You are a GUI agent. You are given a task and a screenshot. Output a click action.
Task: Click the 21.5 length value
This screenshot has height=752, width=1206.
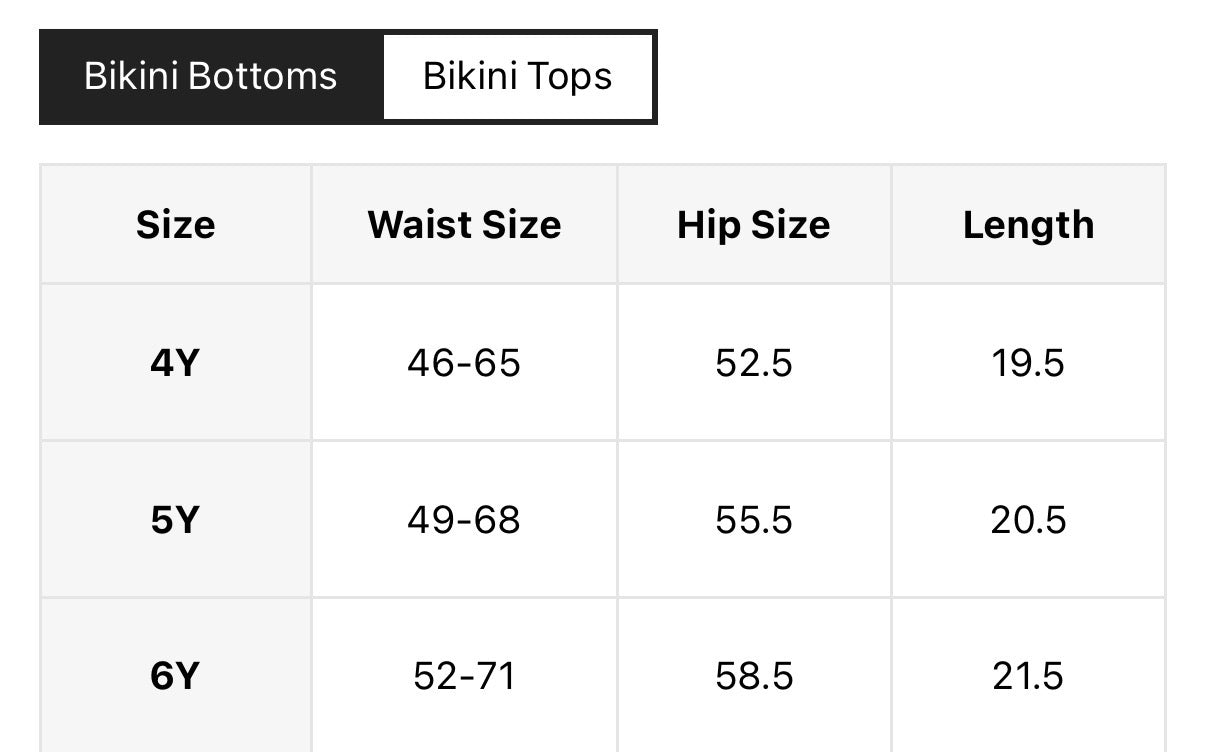coord(1028,677)
